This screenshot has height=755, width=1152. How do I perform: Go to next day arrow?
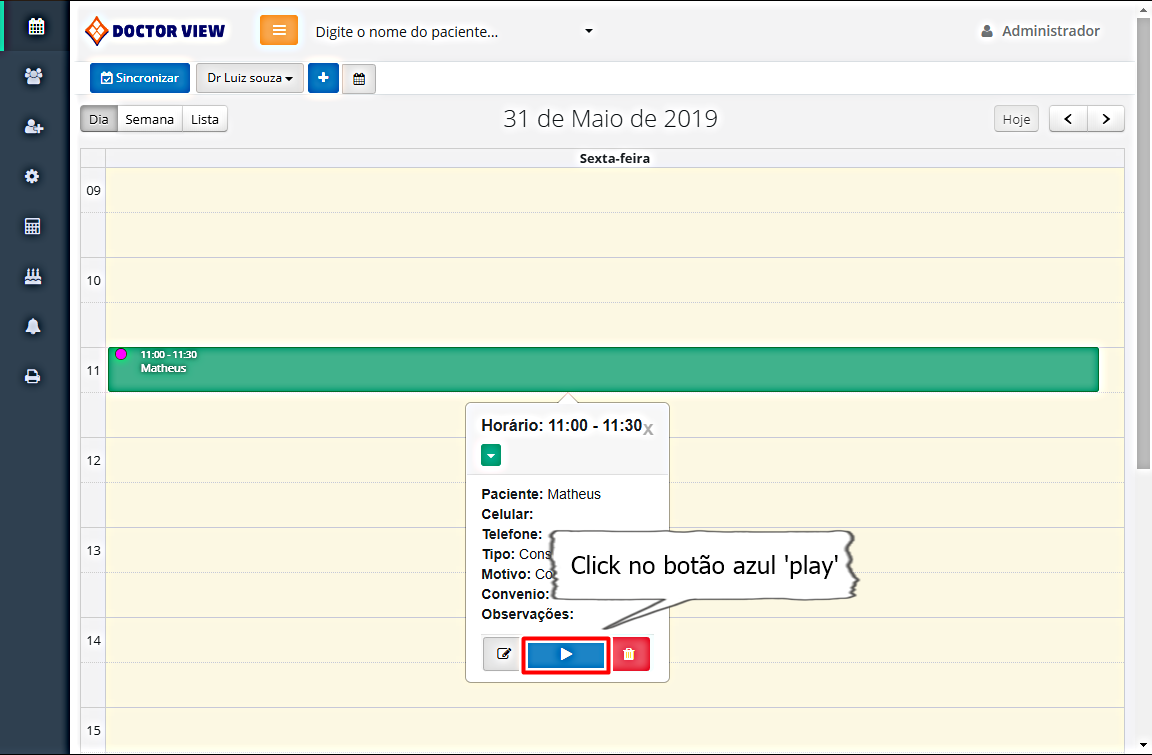[x=1106, y=119]
